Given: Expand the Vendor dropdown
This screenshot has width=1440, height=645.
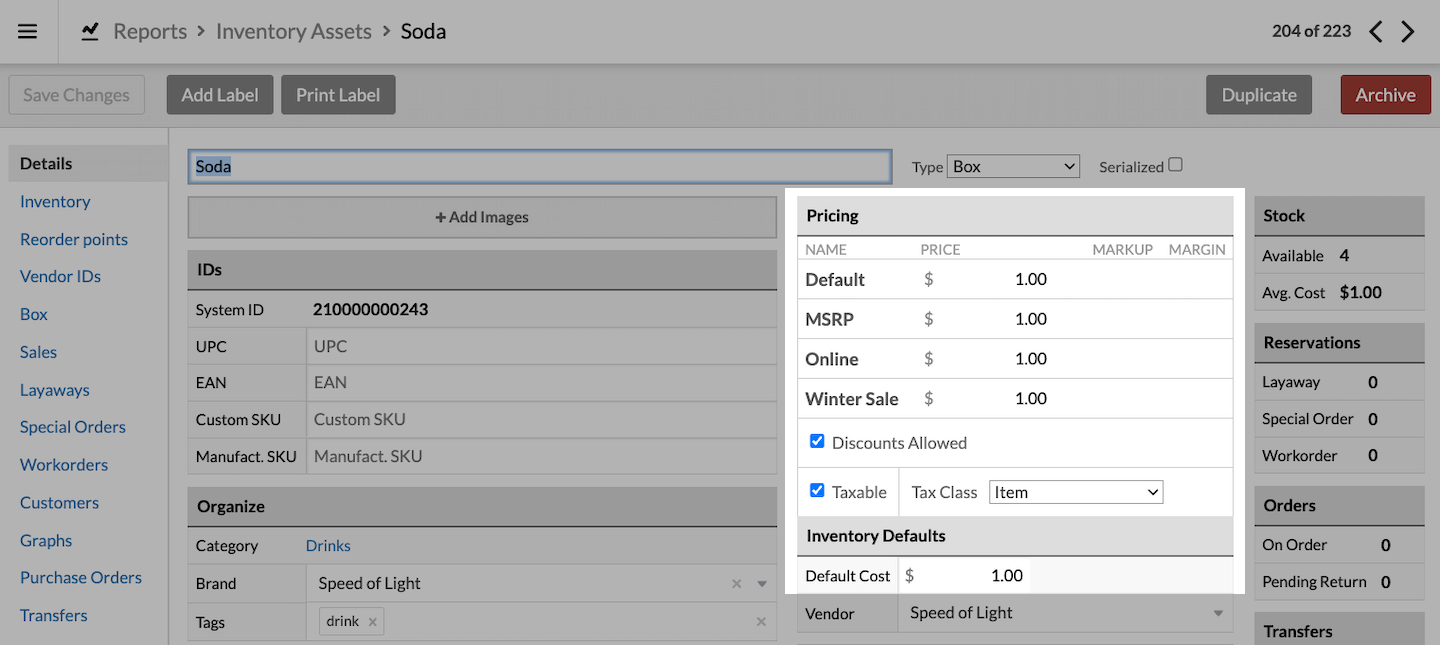Looking at the screenshot, I should (1218, 613).
